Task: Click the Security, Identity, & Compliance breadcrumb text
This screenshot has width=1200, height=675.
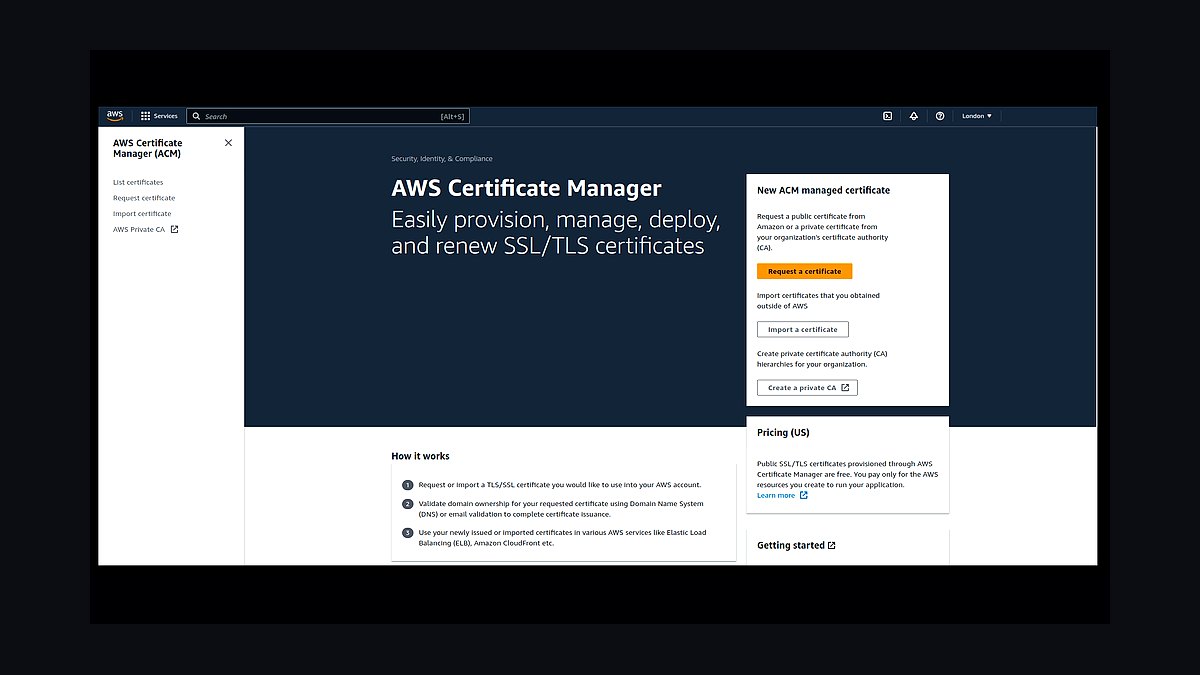Action: click(442, 159)
